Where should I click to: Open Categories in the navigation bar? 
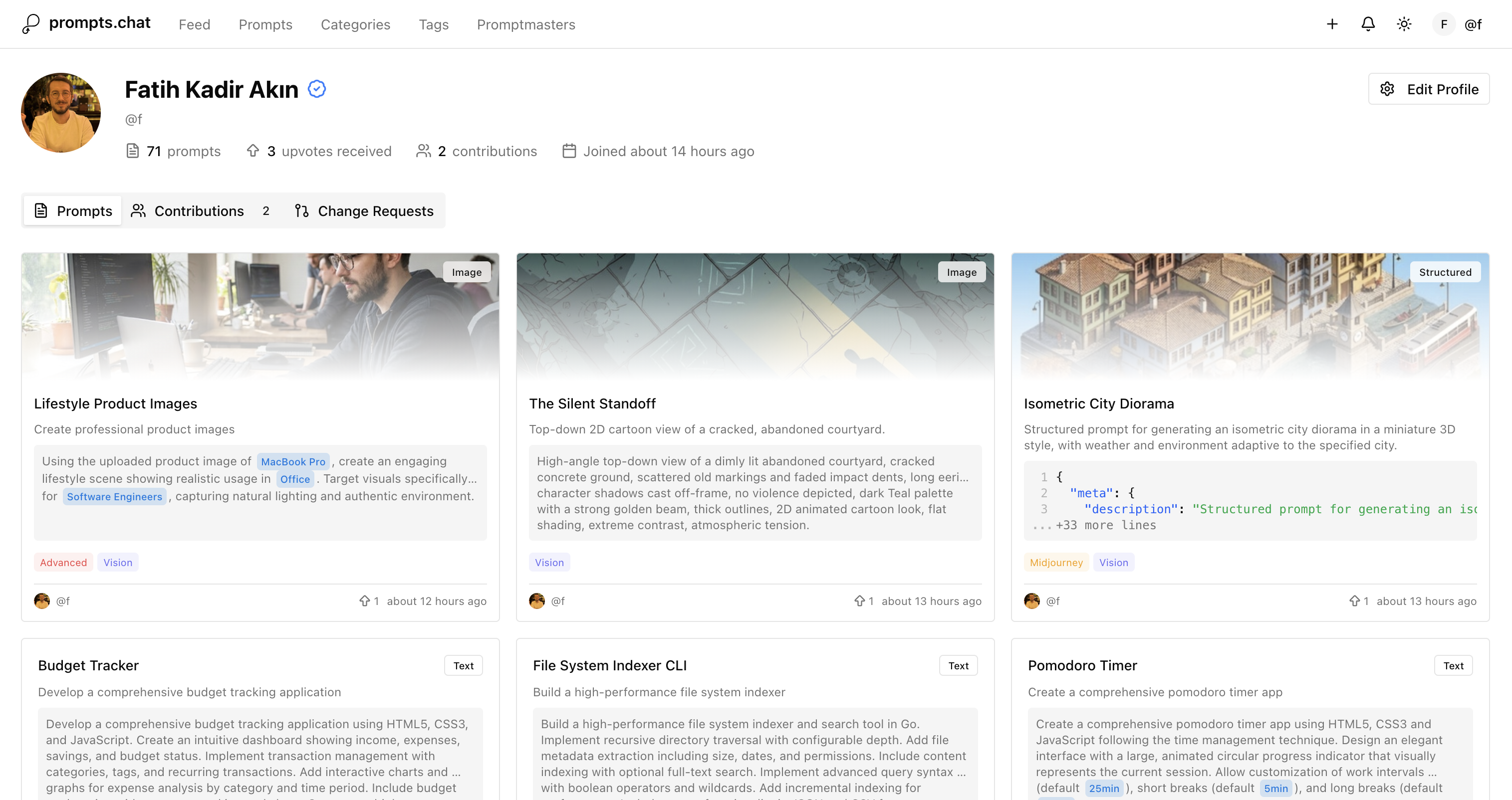[x=356, y=24]
